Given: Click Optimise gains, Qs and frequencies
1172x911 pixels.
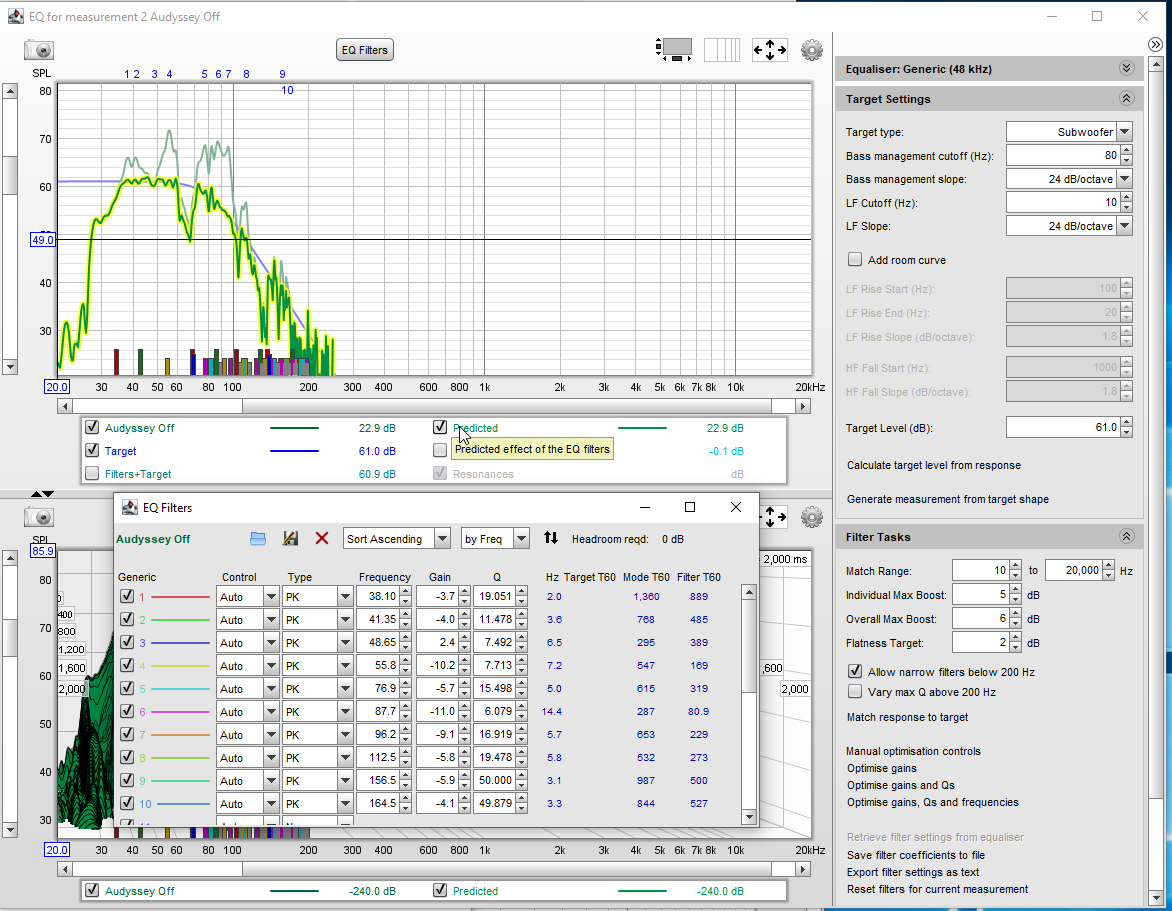Looking at the screenshot, I should coord(933,803).
